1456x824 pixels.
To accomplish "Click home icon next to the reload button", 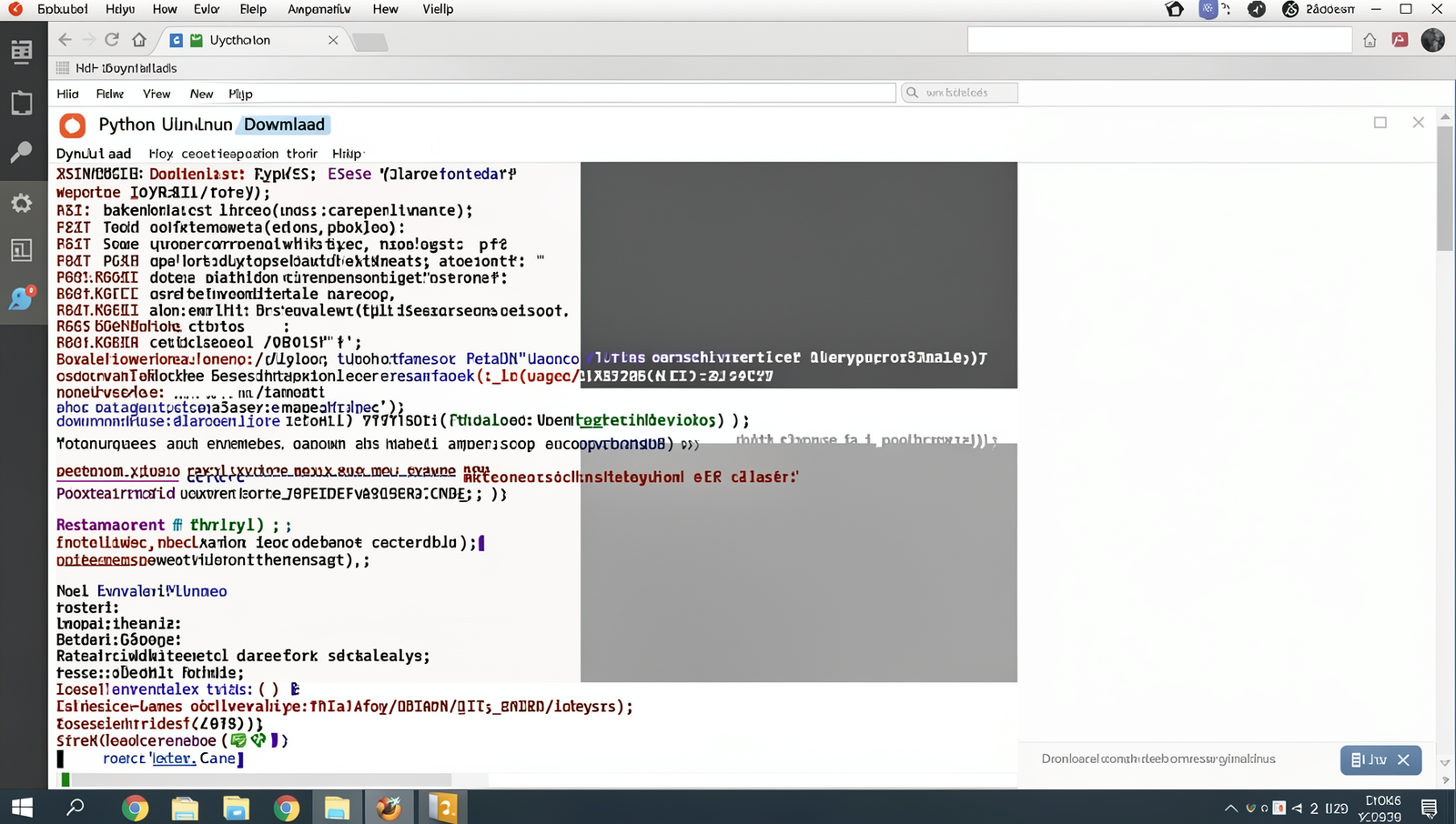I will coord(139,40).
